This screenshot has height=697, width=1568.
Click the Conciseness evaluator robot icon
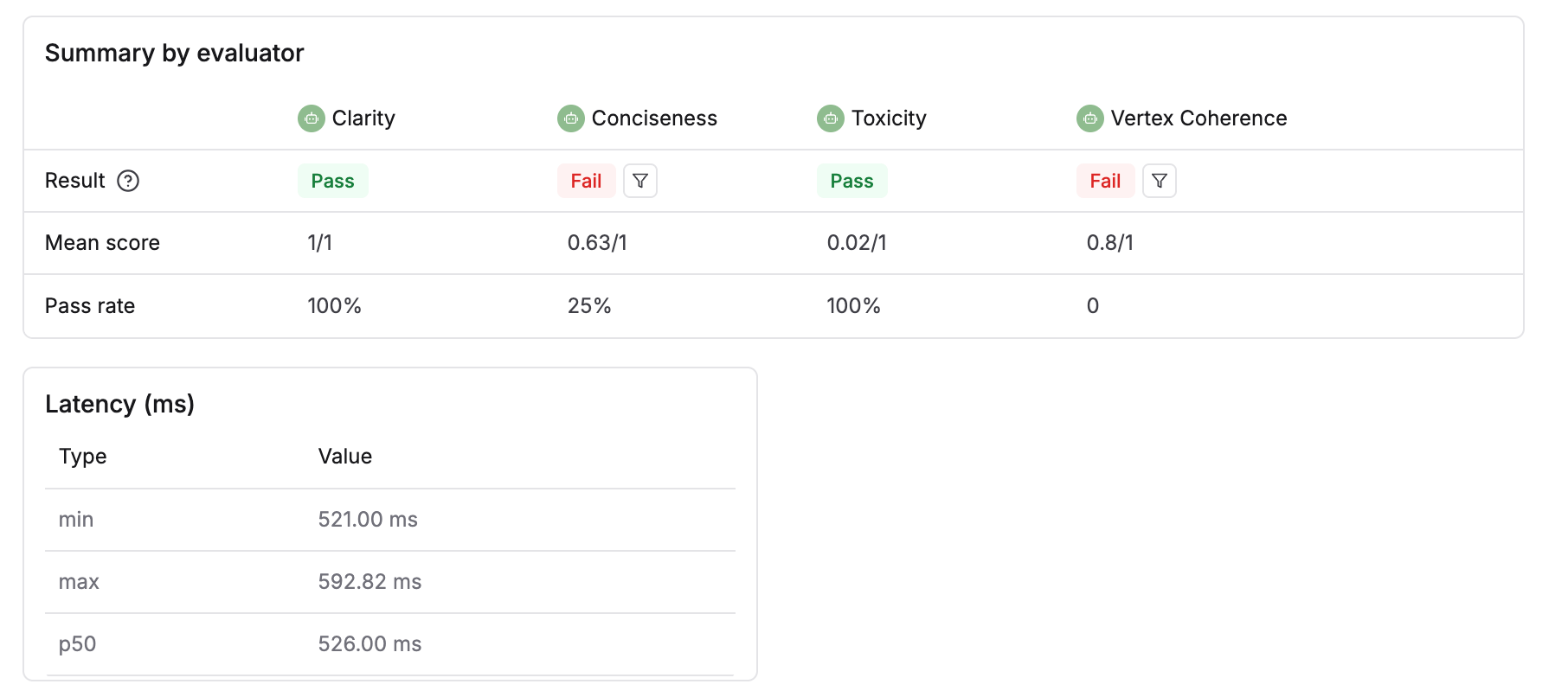571,118
